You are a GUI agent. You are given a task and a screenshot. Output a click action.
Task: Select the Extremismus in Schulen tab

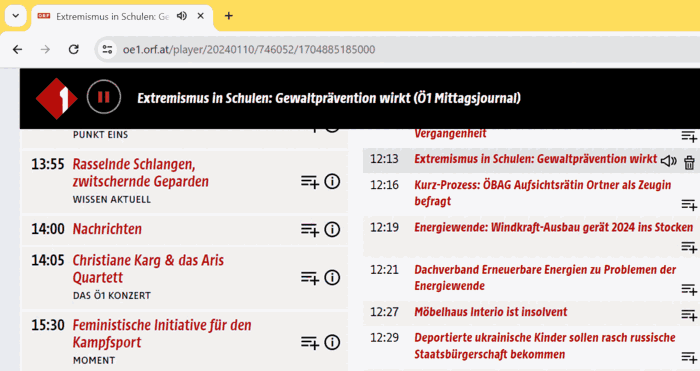tap(112, 17)
